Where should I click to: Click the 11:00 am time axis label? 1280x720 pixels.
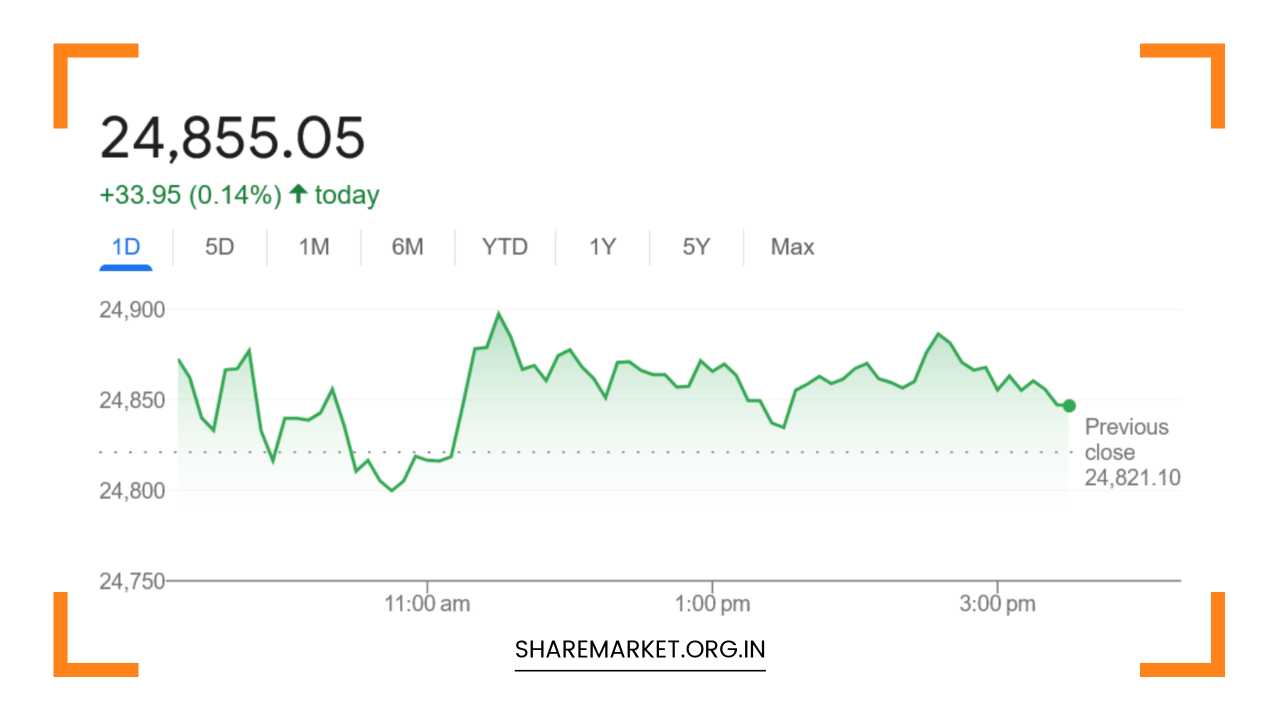click(x=427, y=605)
